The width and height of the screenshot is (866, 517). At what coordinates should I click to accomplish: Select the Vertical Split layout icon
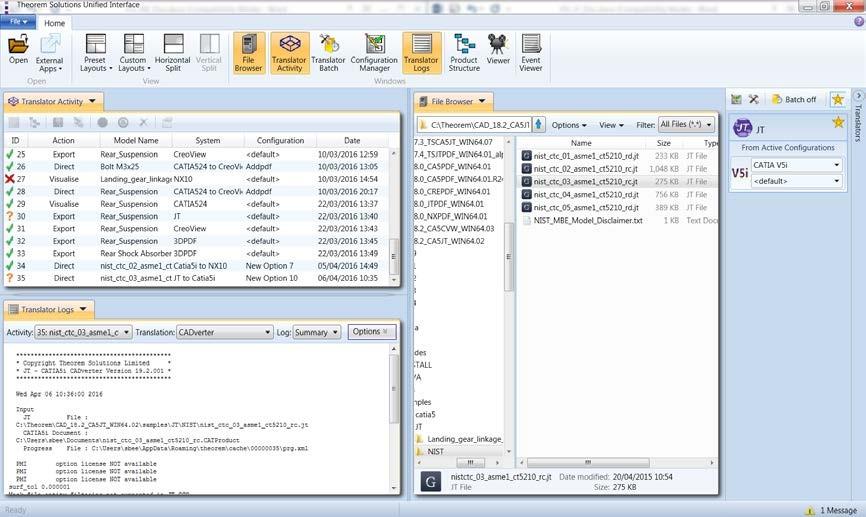pyautogui.click(x=209, y=44)
